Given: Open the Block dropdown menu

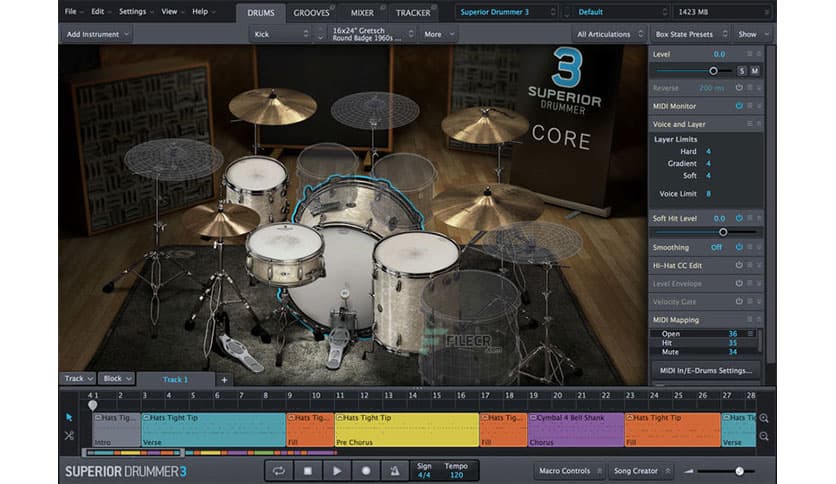Looking at the screenshot, I should pos(117,378).
